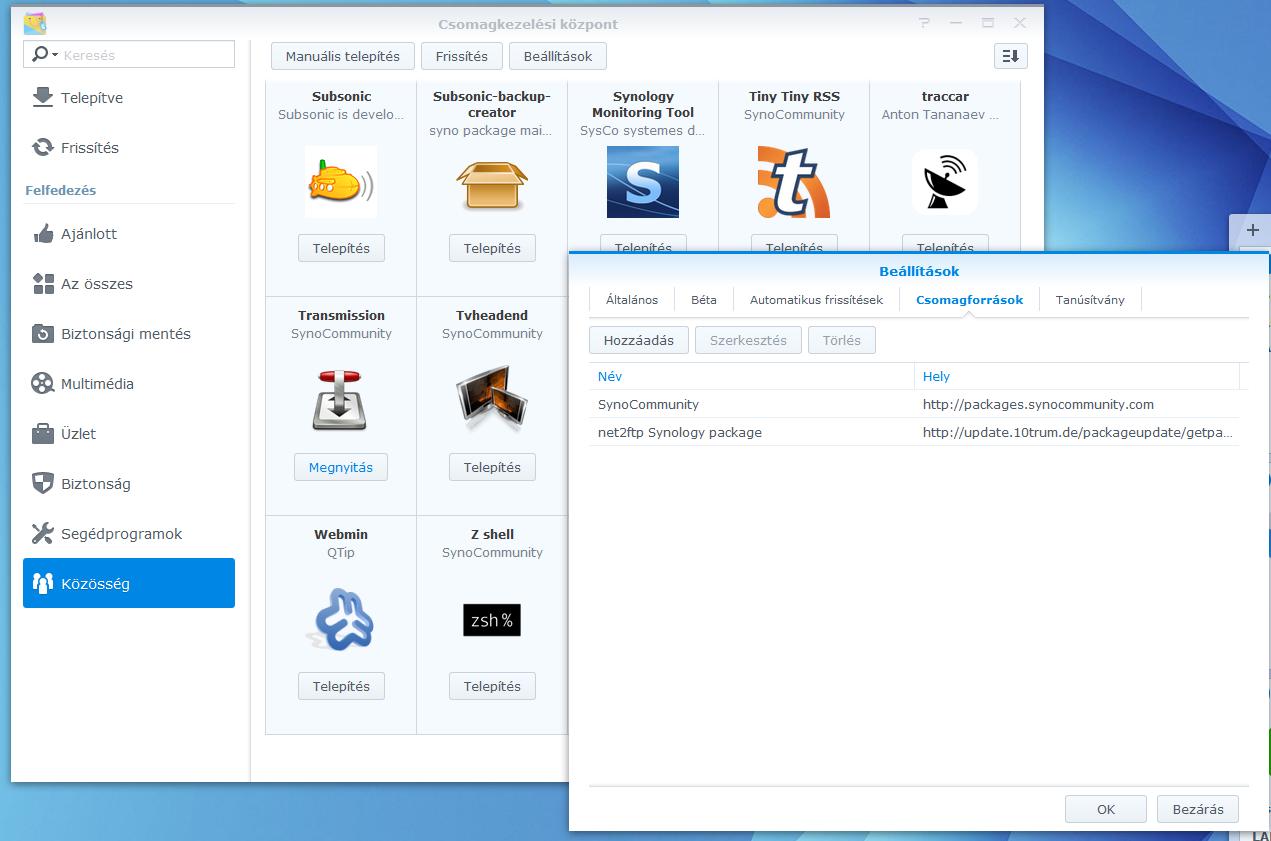This screenshot has height=841, width=1271.
Task: Click the Törlés button
Action: (842, 340)
